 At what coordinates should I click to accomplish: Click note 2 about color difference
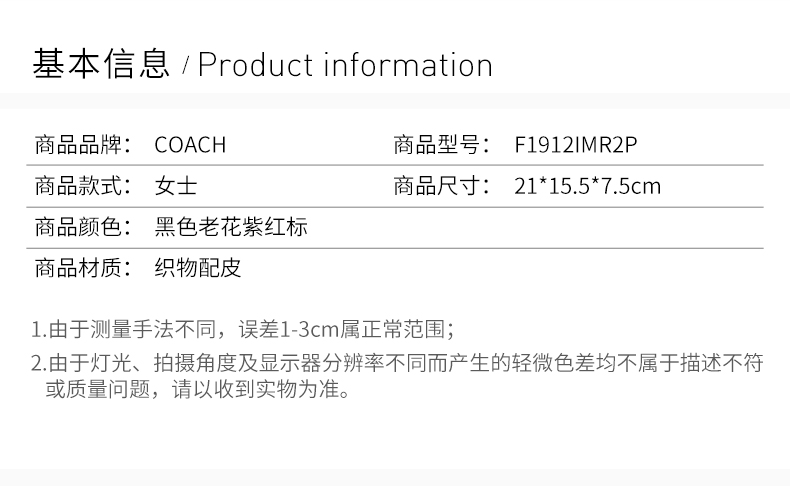click(x=397, y=376)
